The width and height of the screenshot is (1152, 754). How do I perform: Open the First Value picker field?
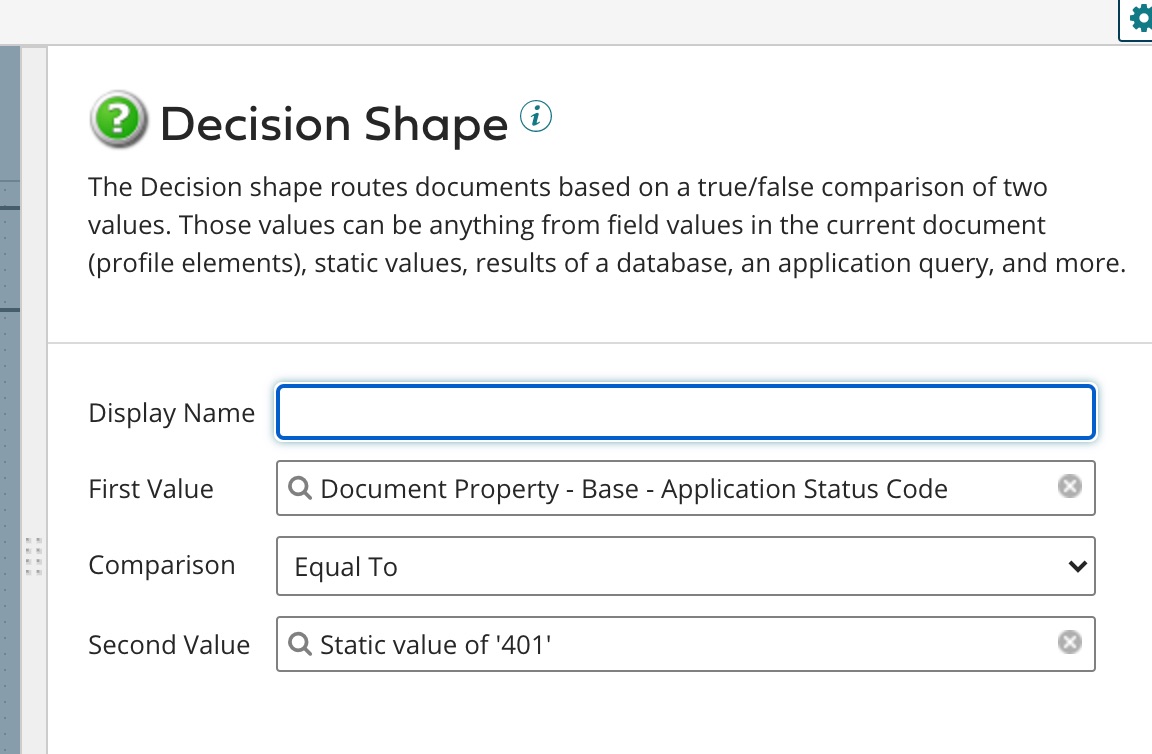tap(686, 488)
